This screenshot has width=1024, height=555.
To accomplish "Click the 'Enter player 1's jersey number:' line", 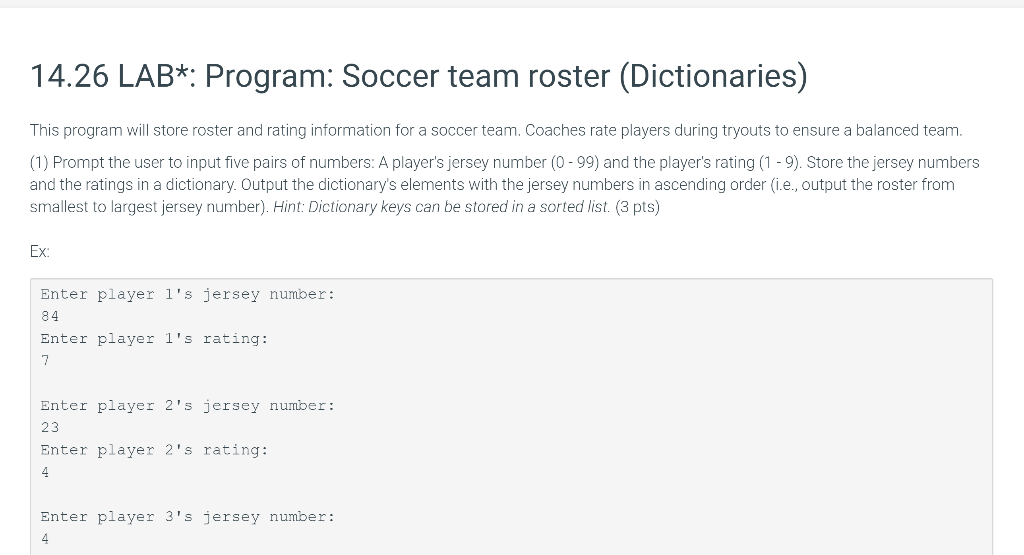I will click(x=187, y=294).
